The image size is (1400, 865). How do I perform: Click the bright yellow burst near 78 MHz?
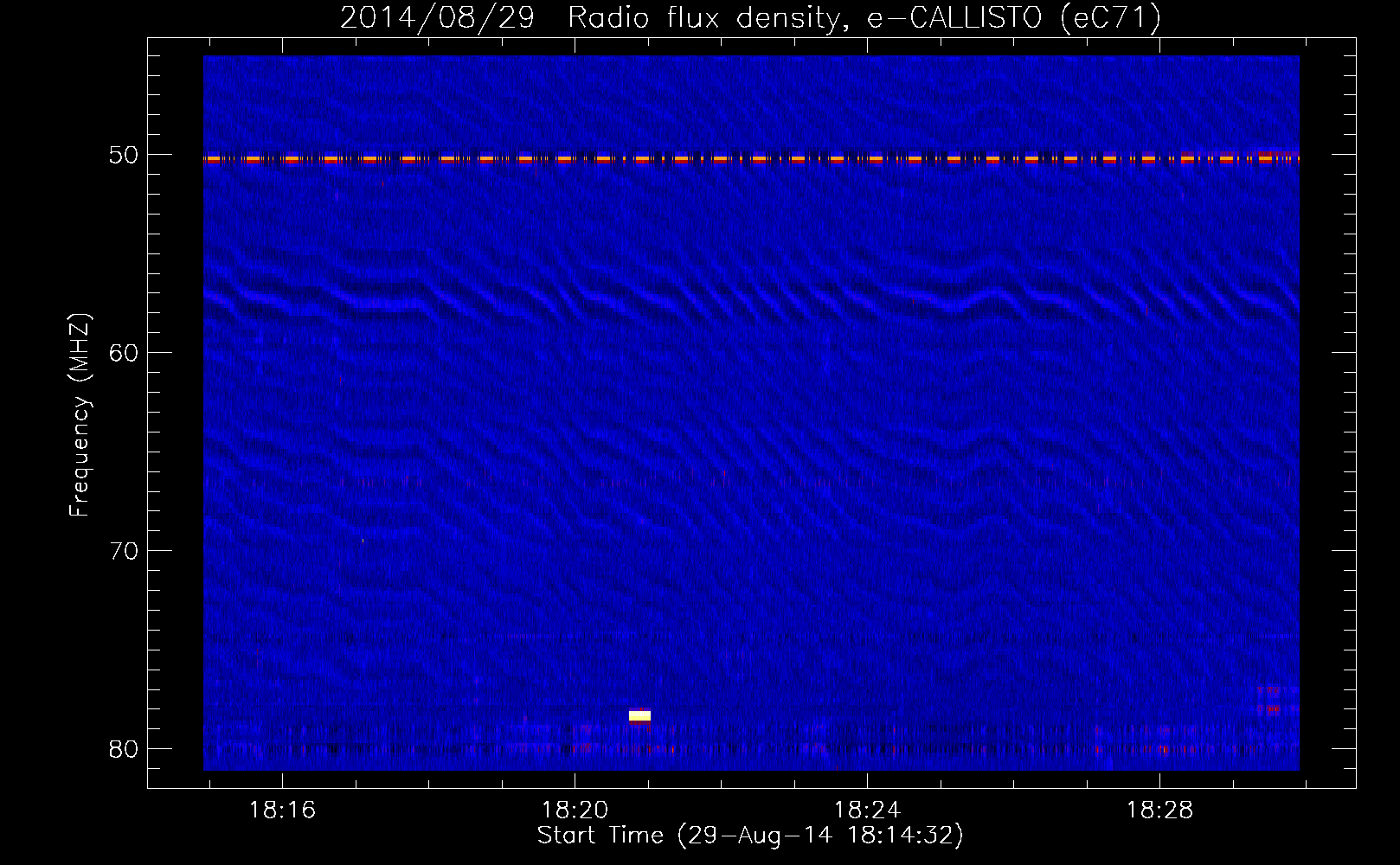639,715
